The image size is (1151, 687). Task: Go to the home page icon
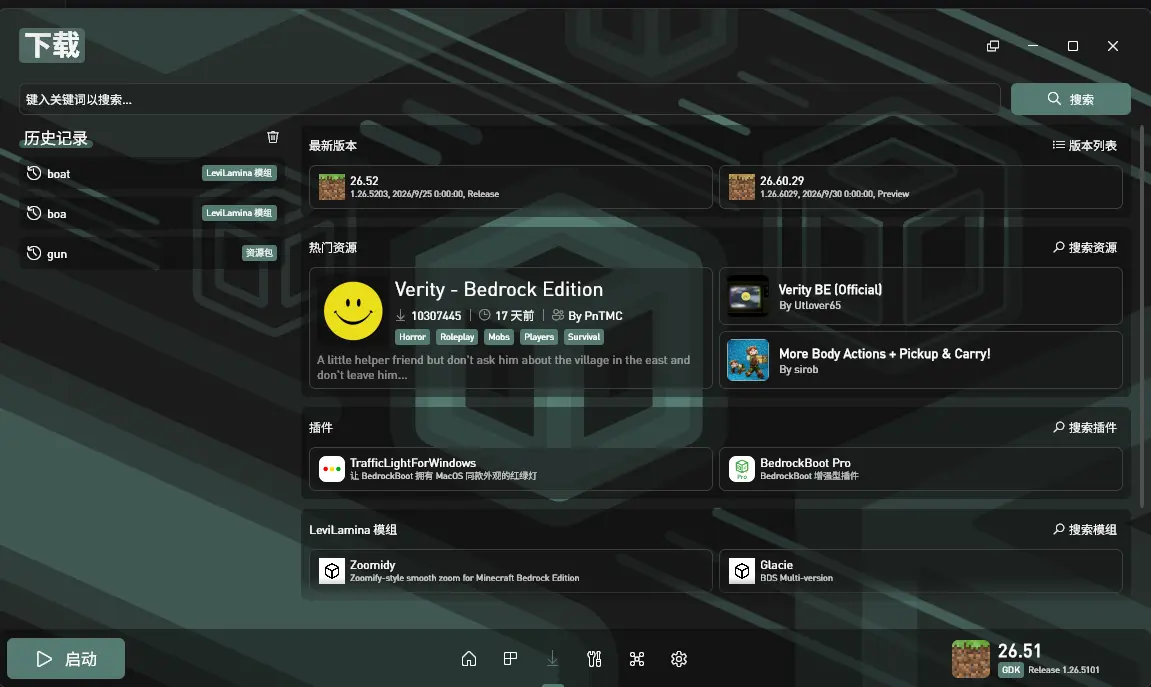coord(469,659)
